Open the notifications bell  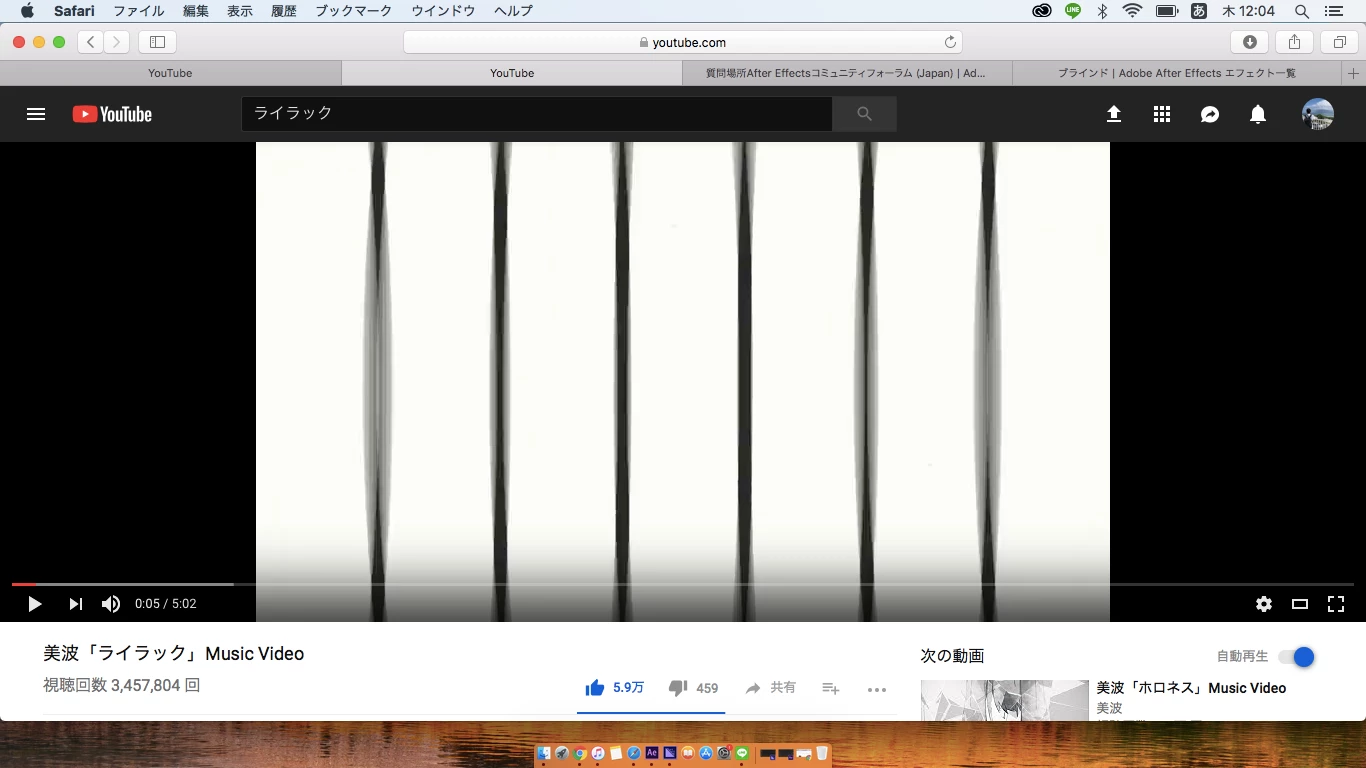coord(1258,114)
